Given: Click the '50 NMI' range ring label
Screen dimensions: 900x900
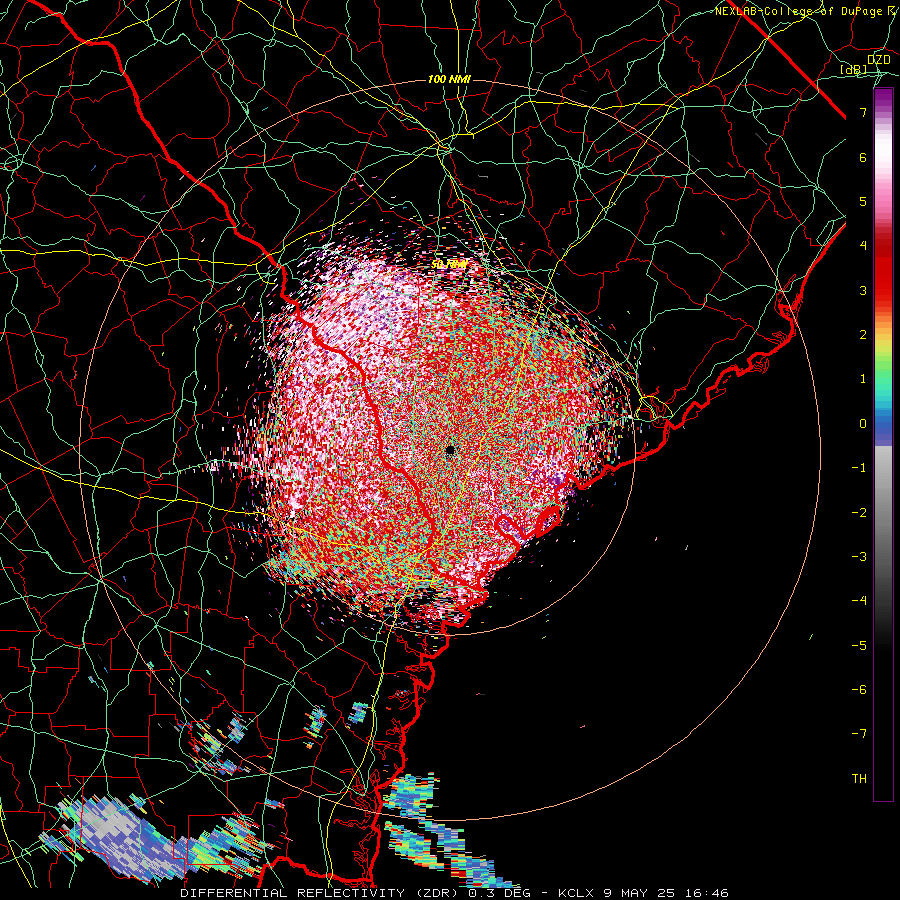Looking at the screenshot, I should [x=449, y=264].
